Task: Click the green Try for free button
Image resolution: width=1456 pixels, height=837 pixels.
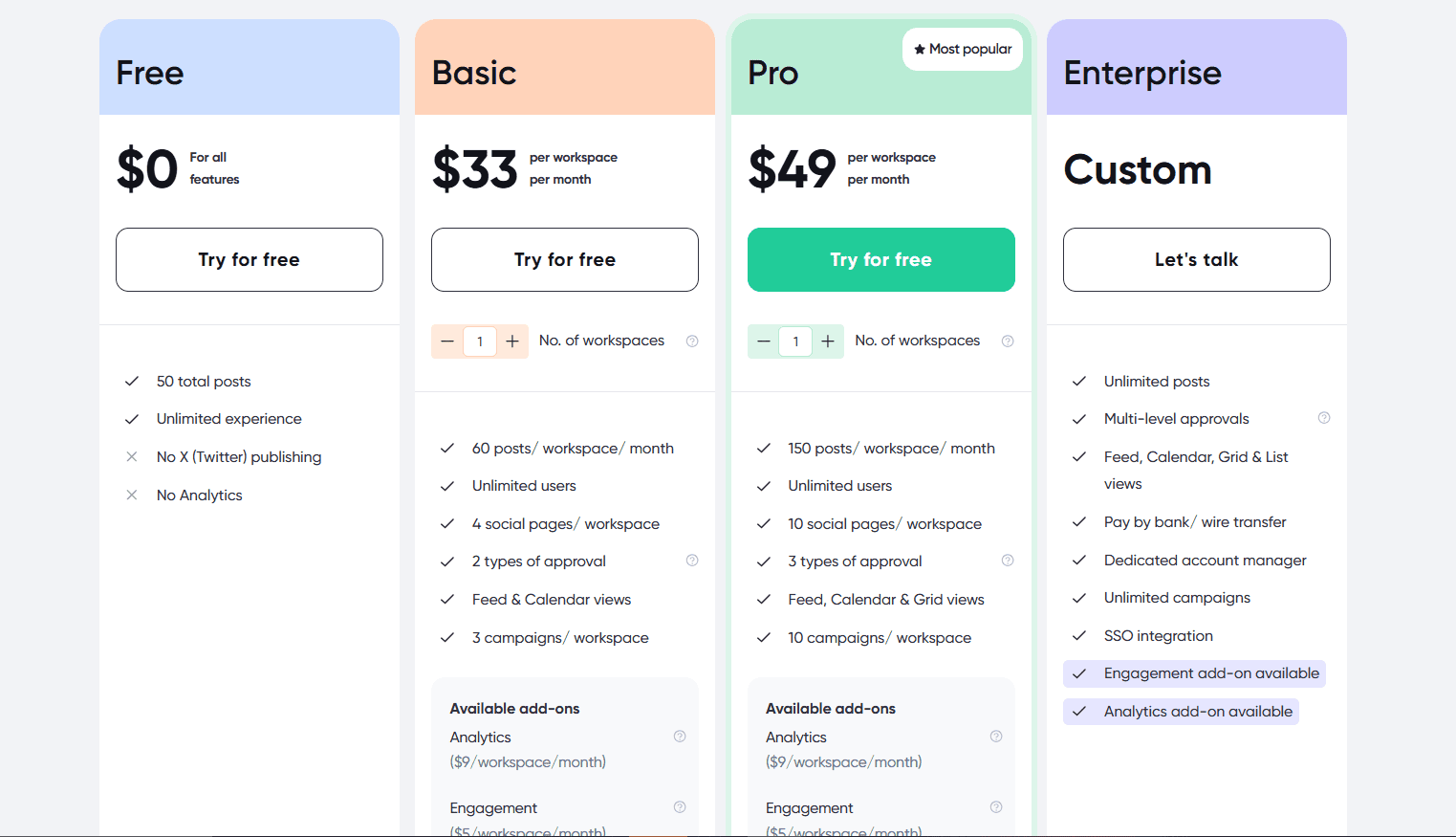Action: [x=880, y=259]
